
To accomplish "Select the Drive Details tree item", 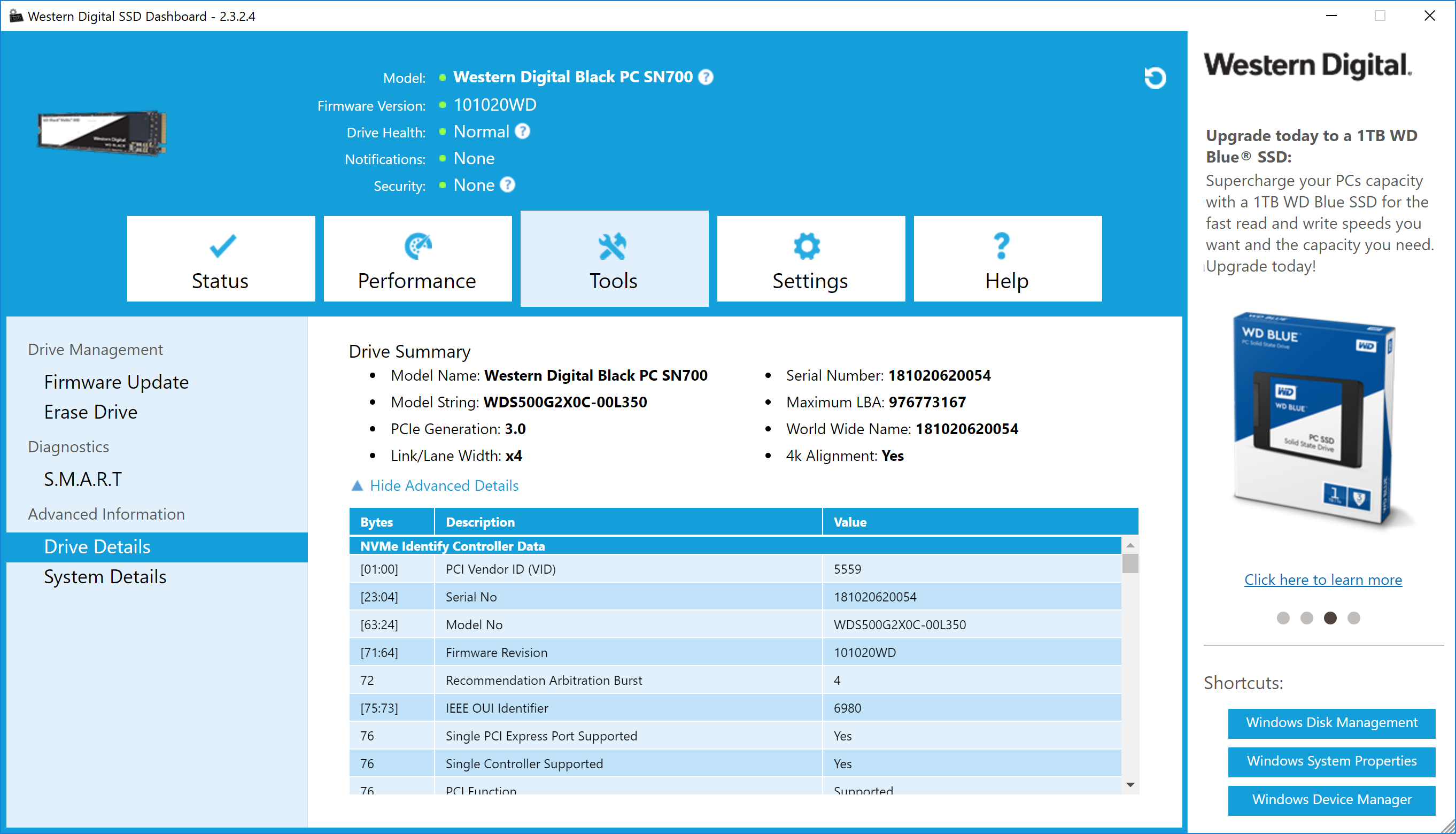I will [x=98, y=547].
